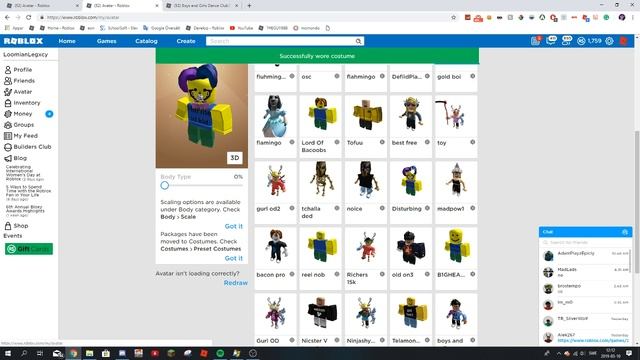The width and height of the screenshot is (640, 360).
Task: Wear the Richers 15k costume
Action: click(365, 249)
